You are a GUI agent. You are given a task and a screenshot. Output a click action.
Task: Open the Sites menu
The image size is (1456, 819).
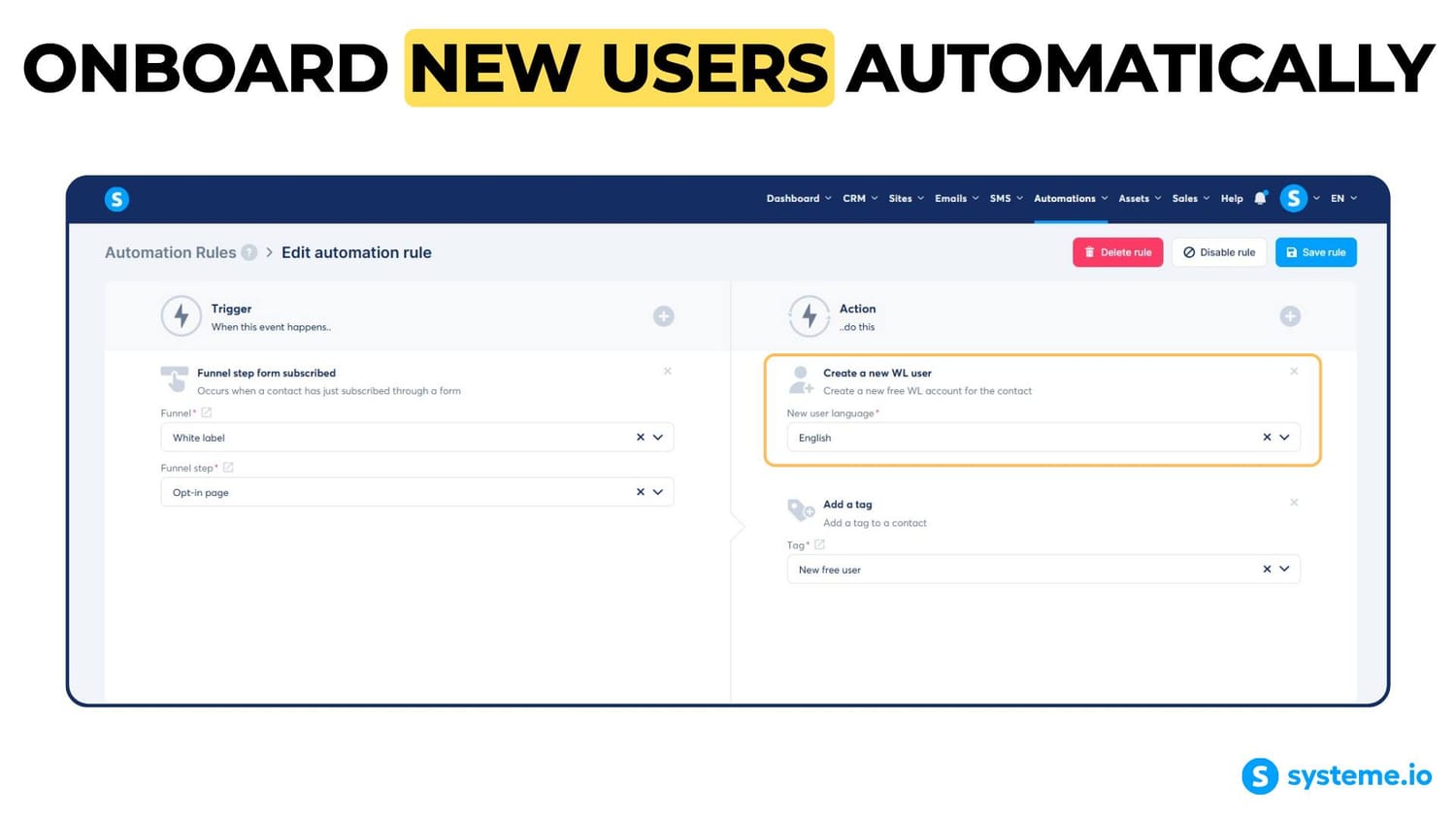(x=907, y=198)
